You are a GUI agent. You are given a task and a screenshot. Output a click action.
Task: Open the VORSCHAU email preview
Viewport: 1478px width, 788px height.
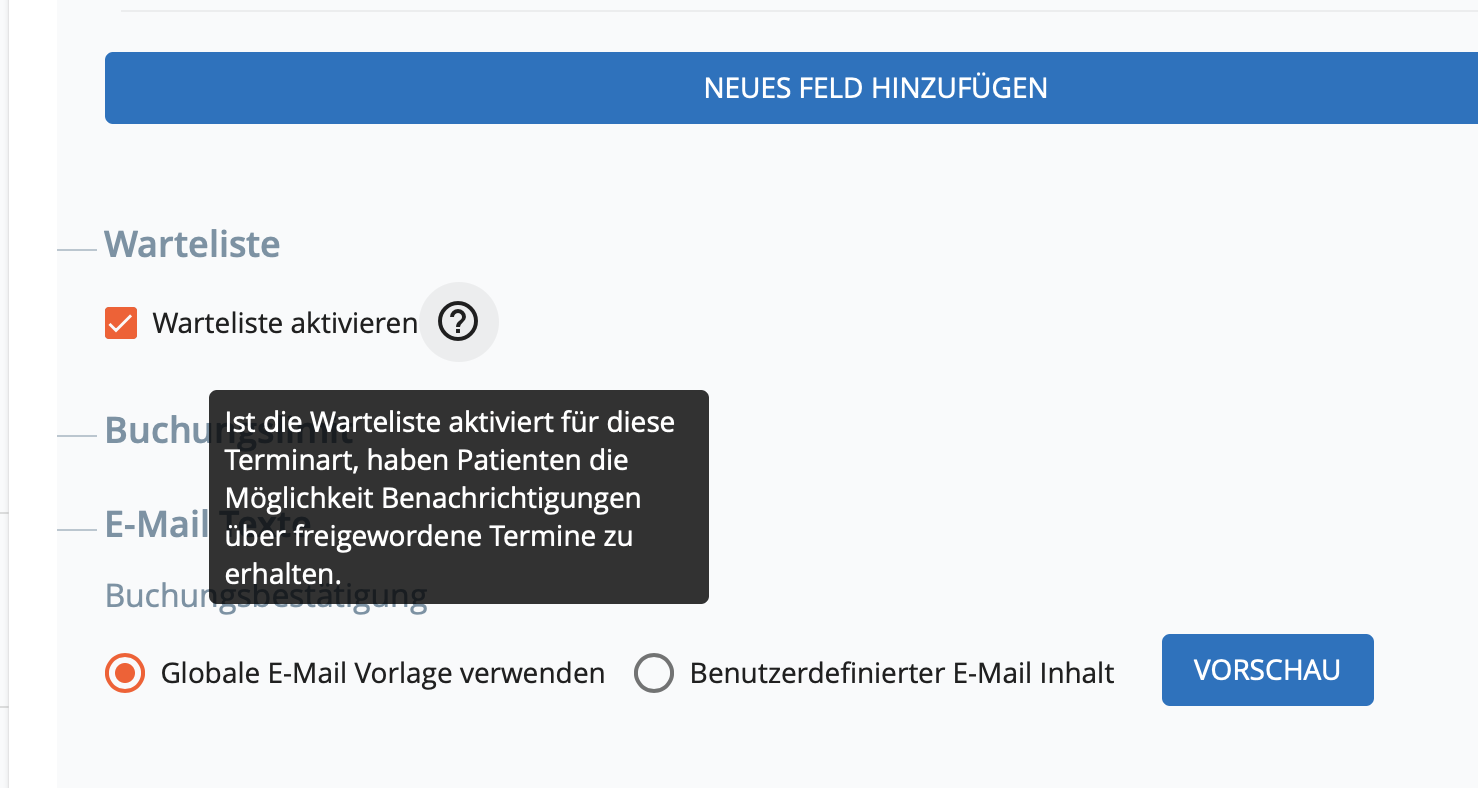pos(1267,670)
